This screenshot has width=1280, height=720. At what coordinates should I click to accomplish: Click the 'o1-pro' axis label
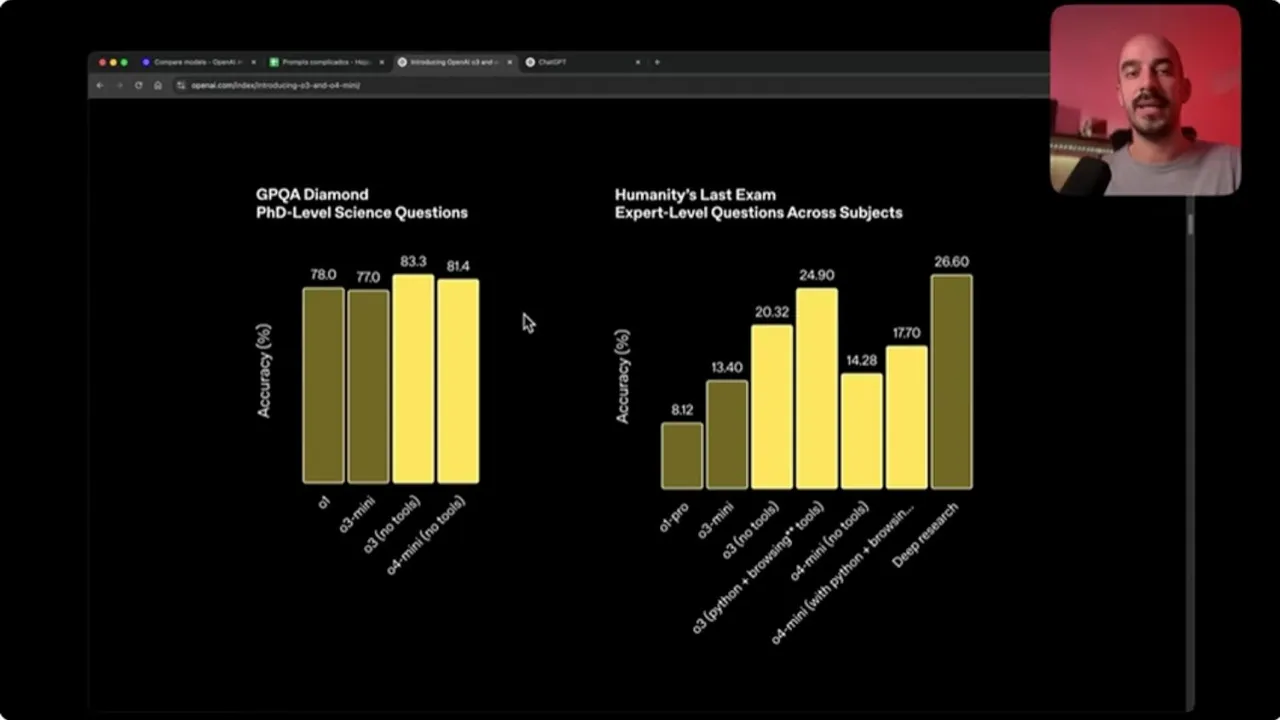(x=675, y=516)
